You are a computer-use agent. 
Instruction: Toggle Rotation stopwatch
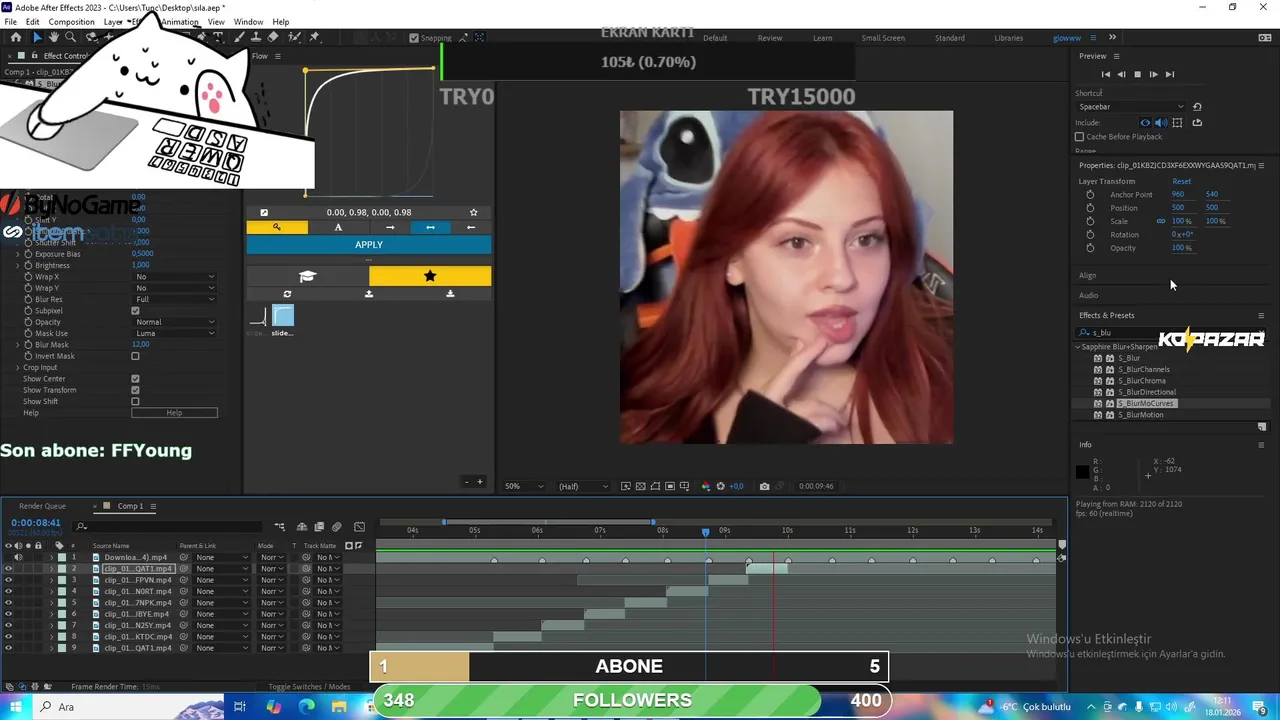[x=1090, y=234]
